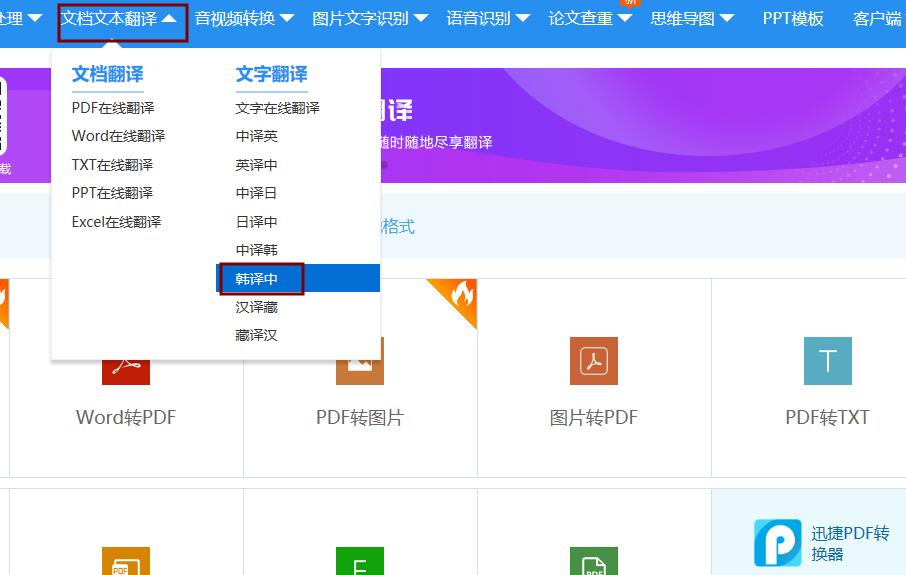Click the 图片转PDF orange icon
906x575 pixels.
pyautogui.click(x=593, y=361)
